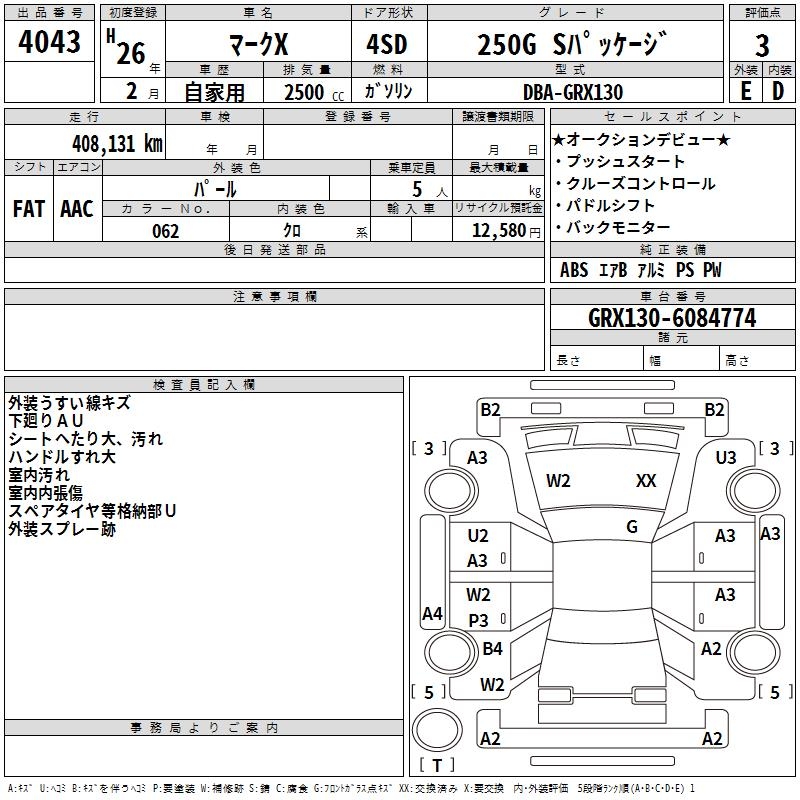Select the vehicle history 自家用
Screen dimensions: 800x800
pyautogui.click(x=214, y=92)
